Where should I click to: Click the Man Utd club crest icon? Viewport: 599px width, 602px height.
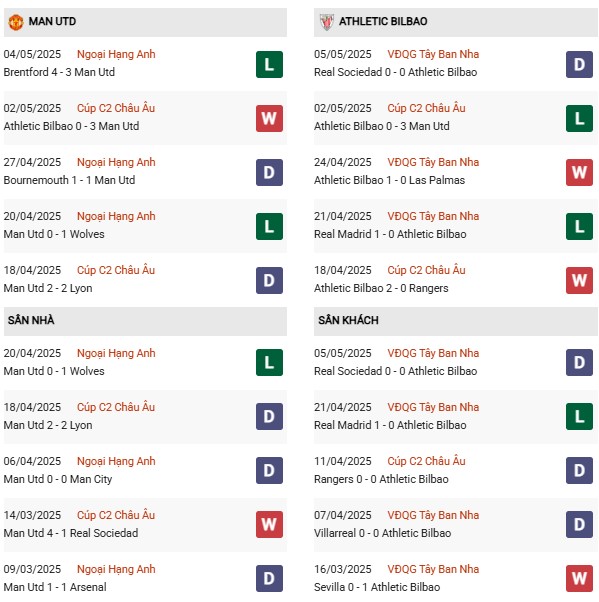[16, 22]
